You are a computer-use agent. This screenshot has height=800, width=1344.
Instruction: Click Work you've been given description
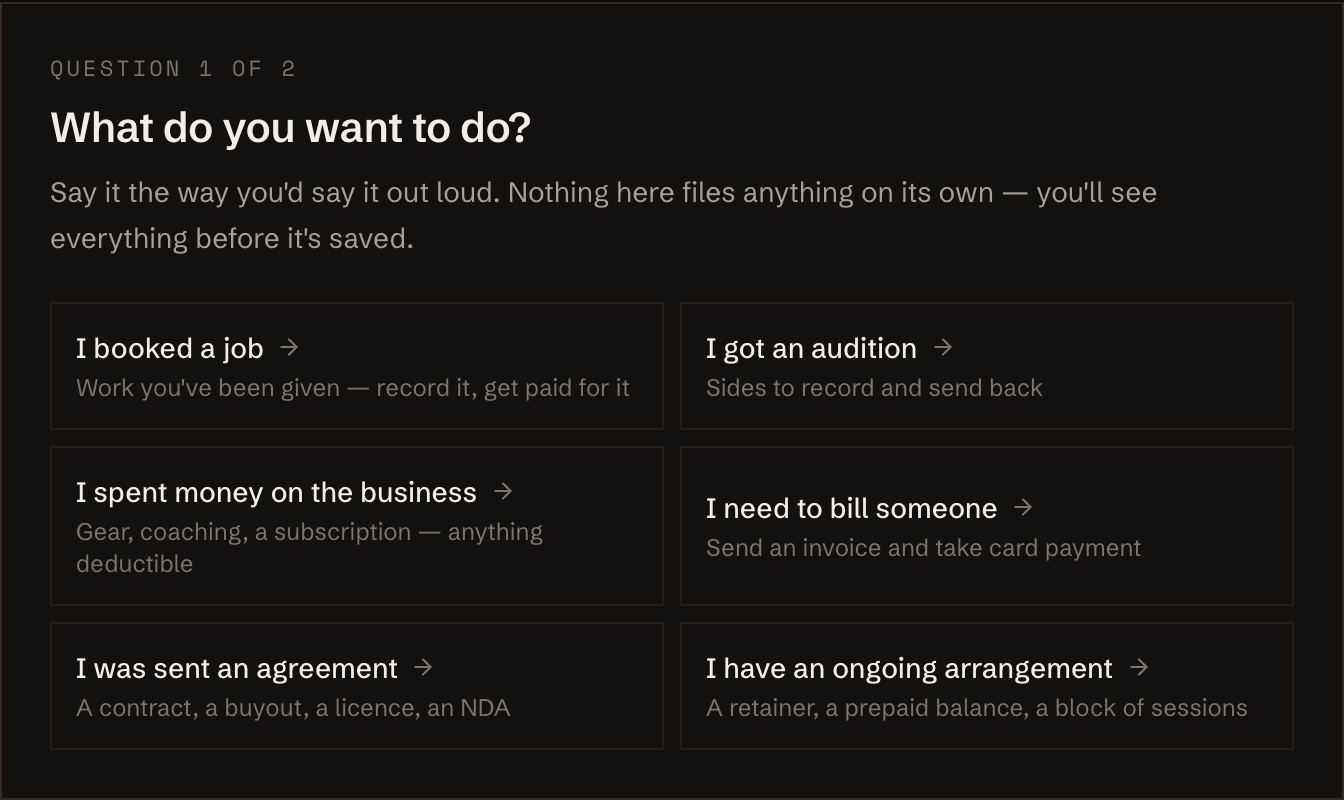(x=353, y=388)
